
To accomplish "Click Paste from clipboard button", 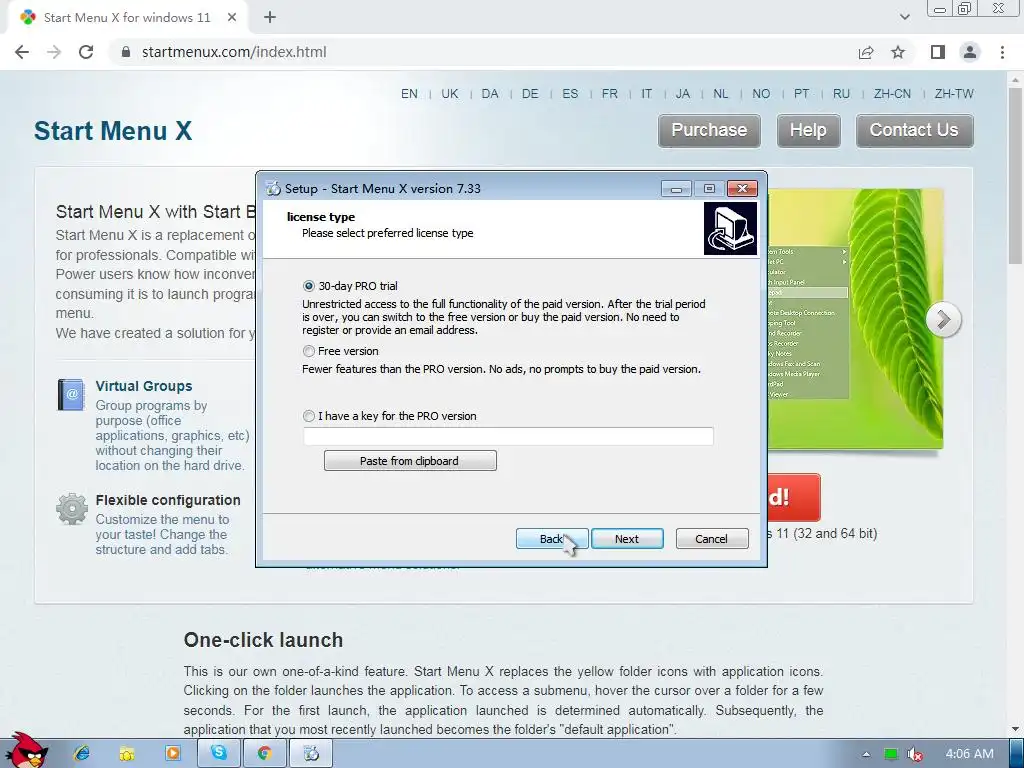I will (x=410, y=461).
